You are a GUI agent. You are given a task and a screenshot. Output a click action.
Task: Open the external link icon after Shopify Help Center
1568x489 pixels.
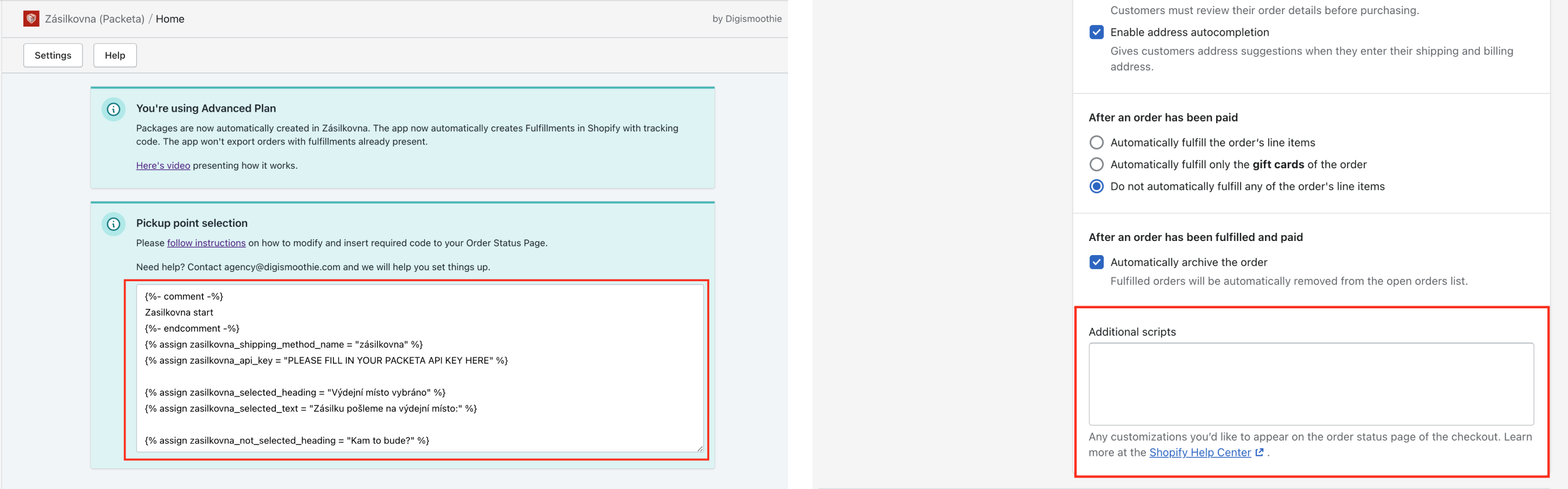coord(1260,453)
